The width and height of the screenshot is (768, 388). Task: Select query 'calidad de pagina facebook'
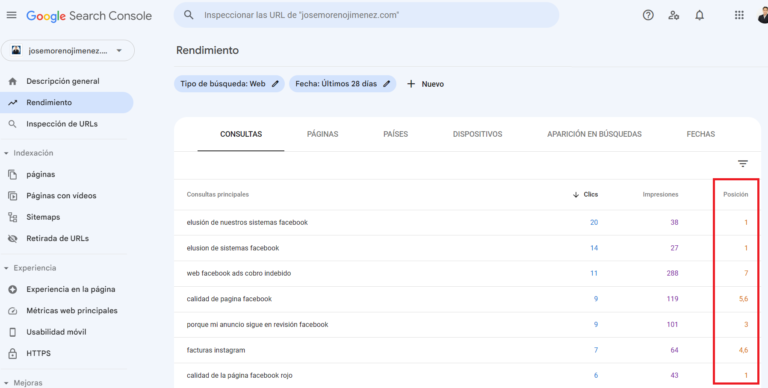point(229,299)
